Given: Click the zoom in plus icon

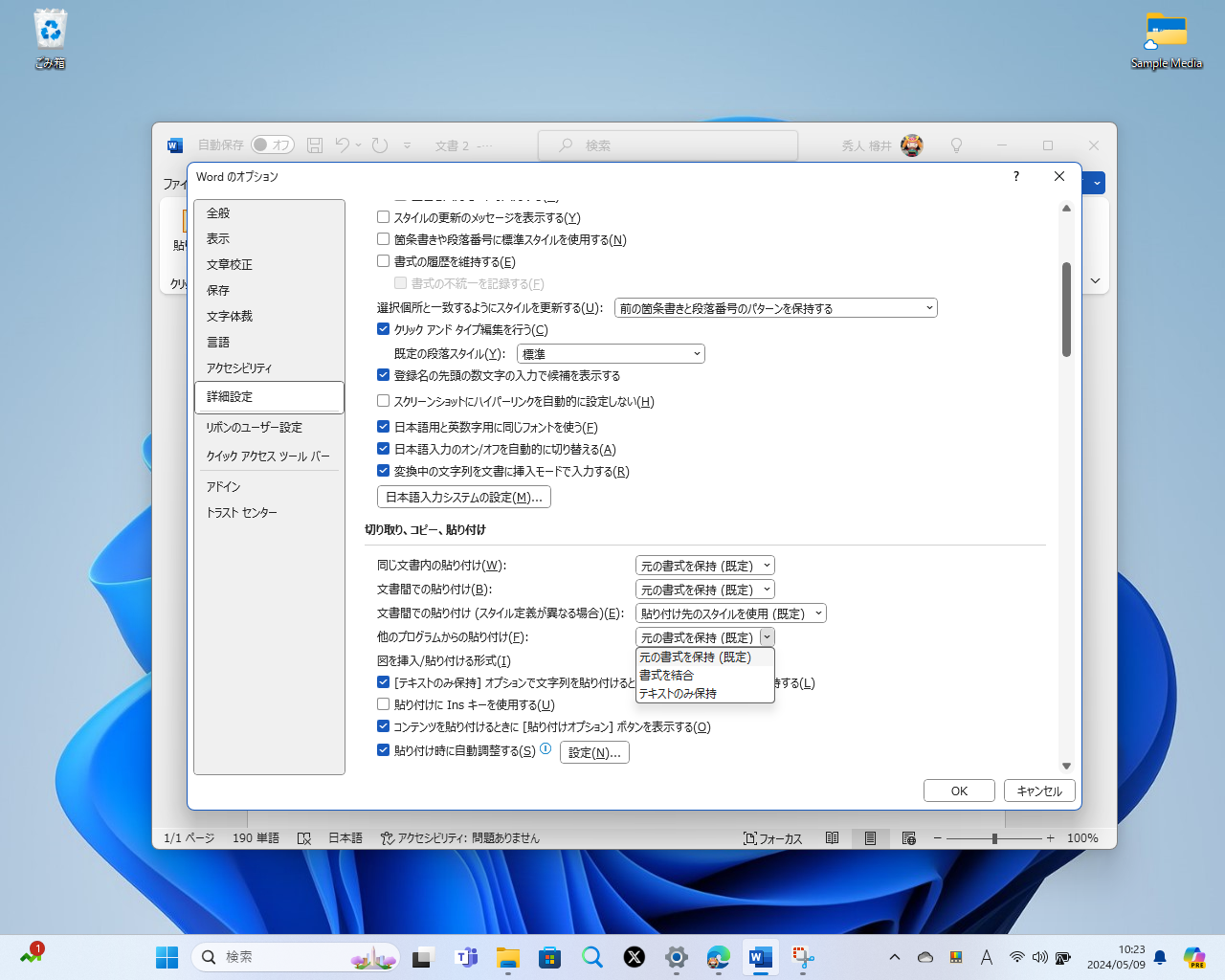Looking at the screenshot, I should click(1050, 838).
